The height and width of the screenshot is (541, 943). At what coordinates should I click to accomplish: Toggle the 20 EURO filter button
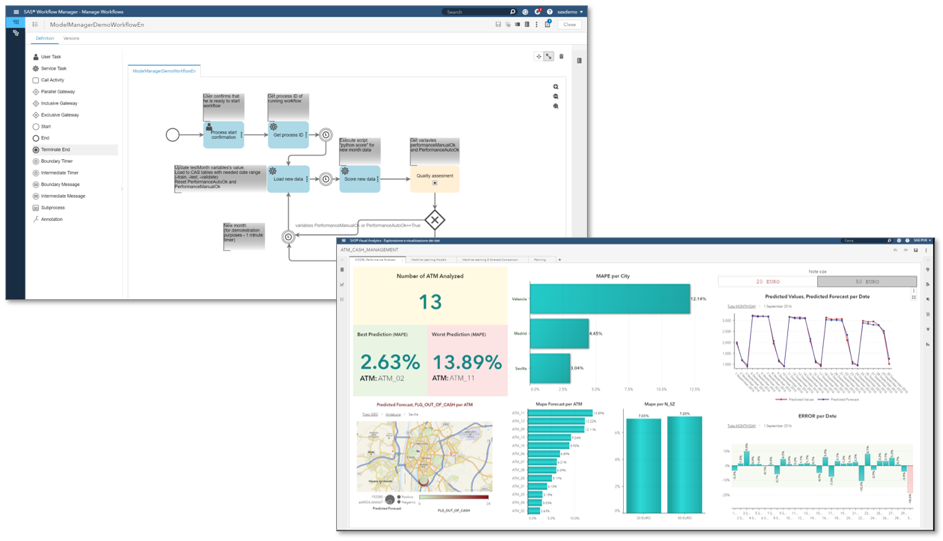[767, 282]
